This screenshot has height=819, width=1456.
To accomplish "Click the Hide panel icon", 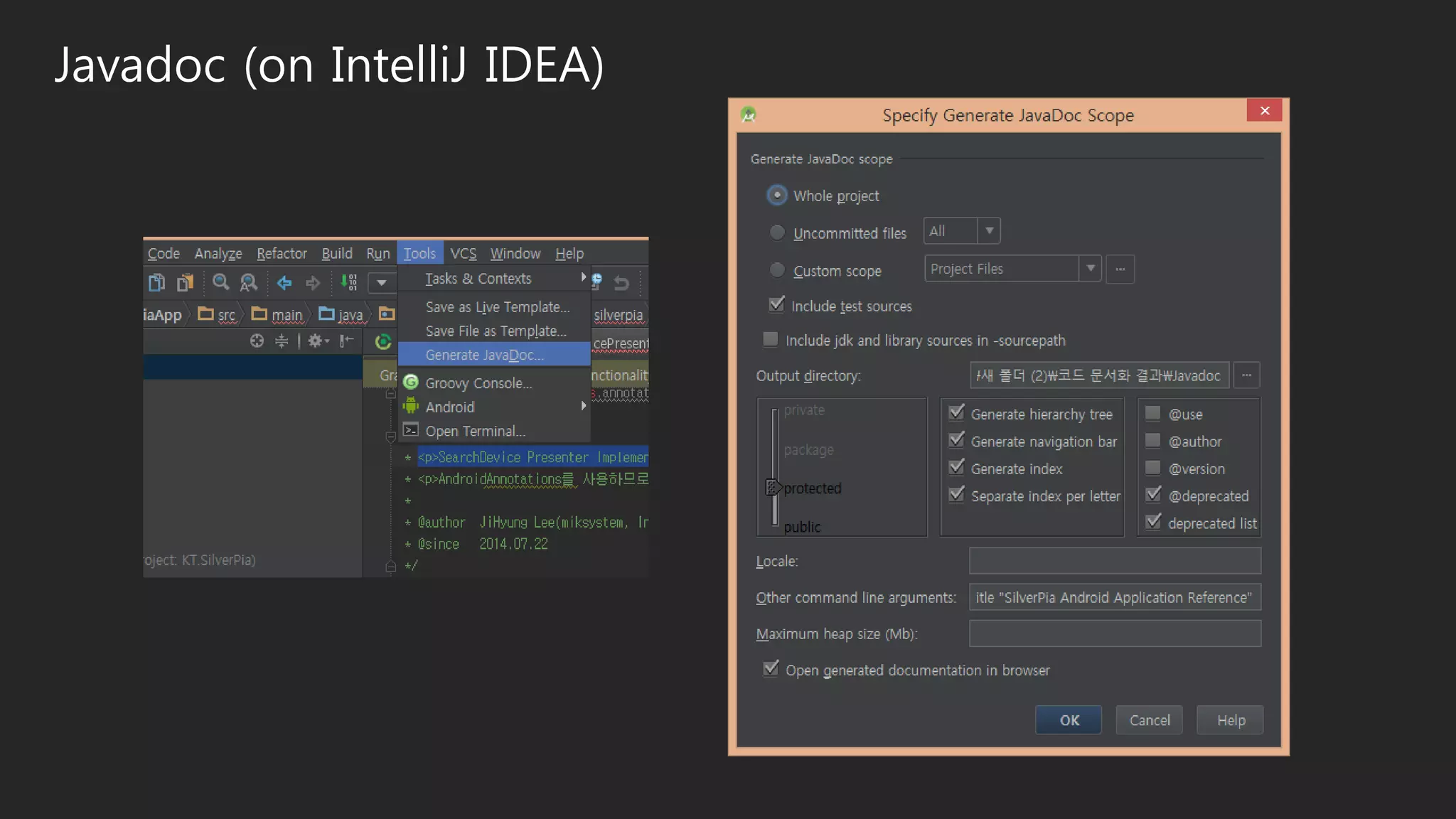I will tap(346, 341).
